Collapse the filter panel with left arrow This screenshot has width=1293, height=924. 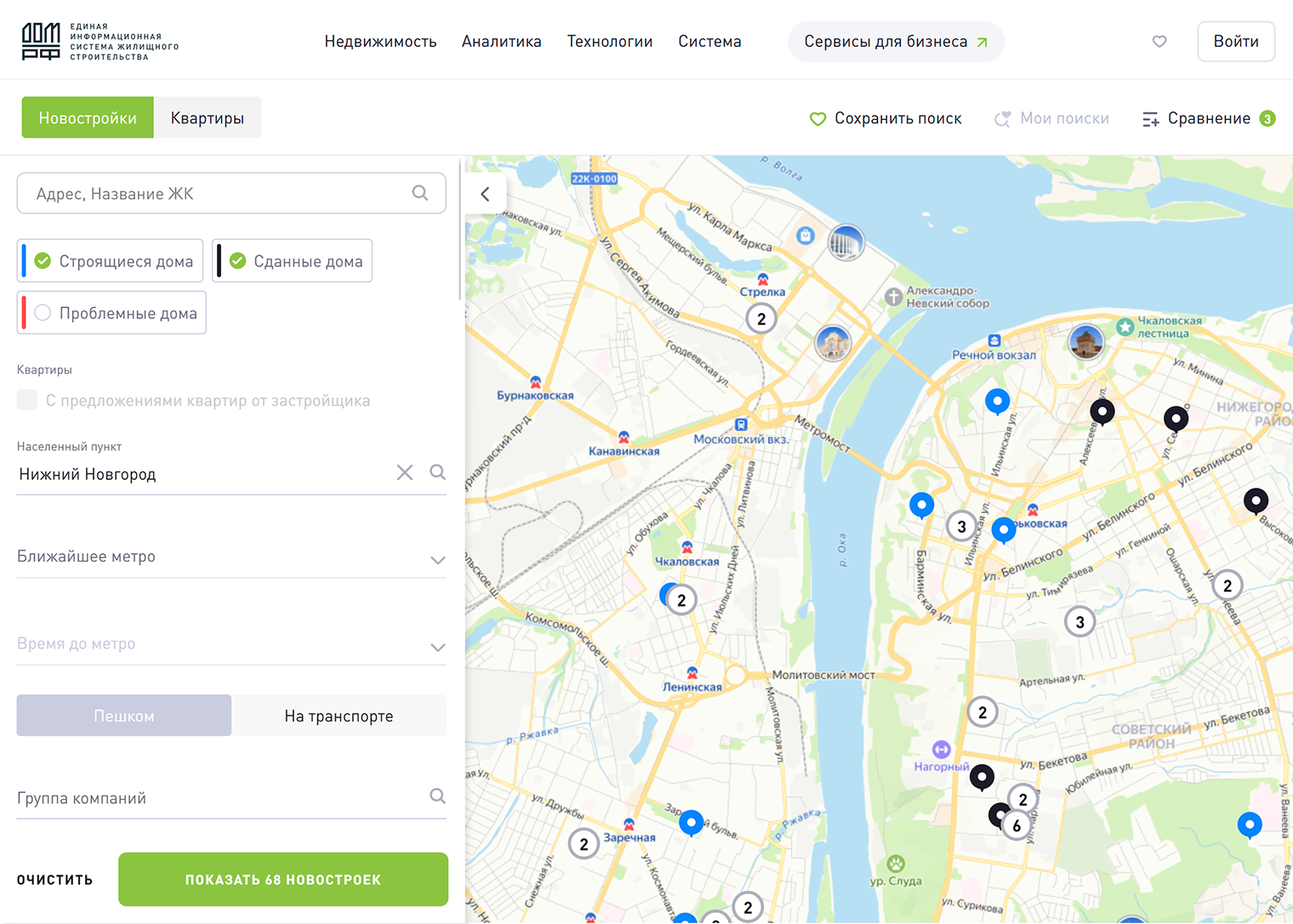(x=485, y=194)
